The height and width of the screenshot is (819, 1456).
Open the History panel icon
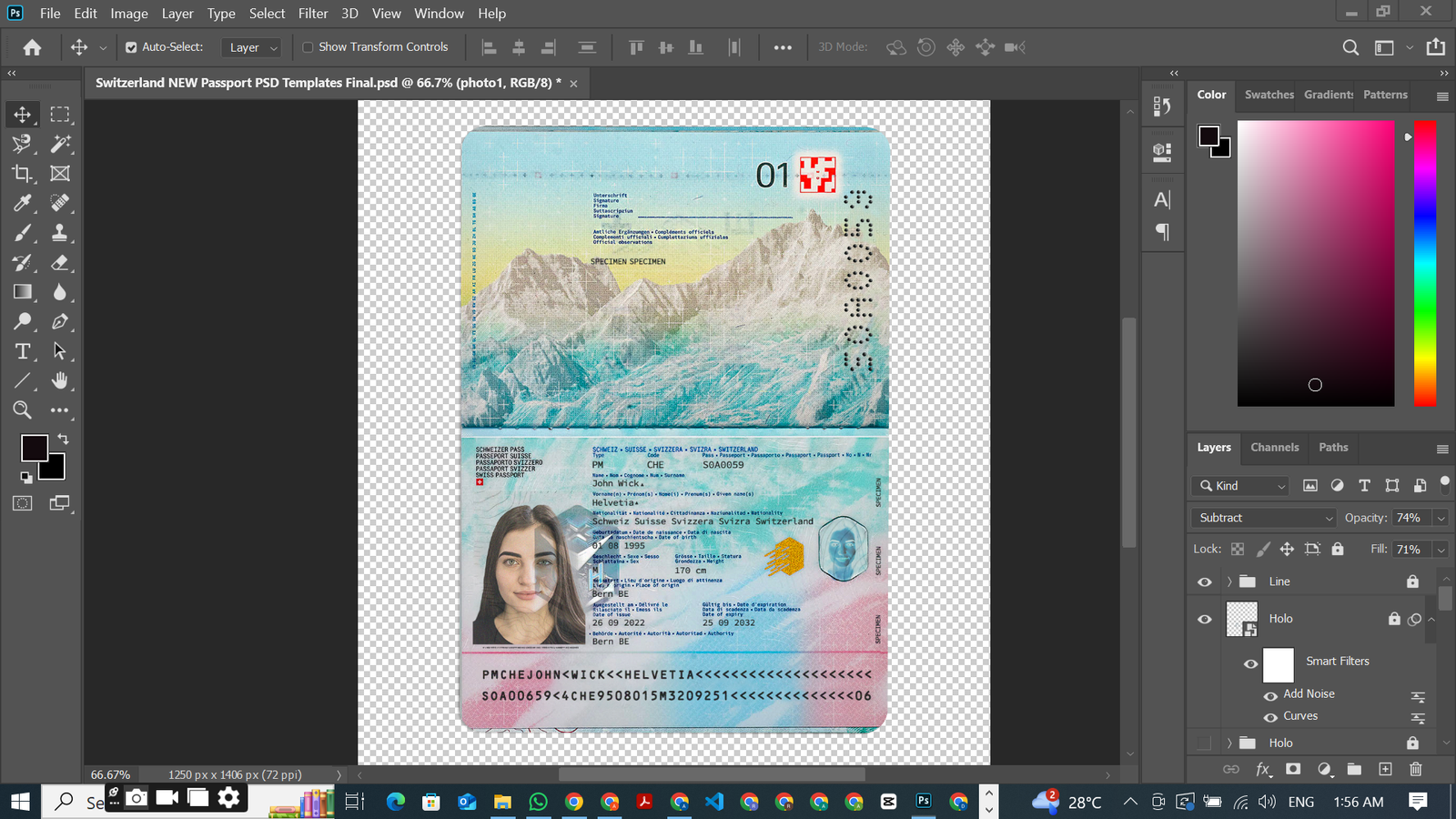click(1162, 106)
